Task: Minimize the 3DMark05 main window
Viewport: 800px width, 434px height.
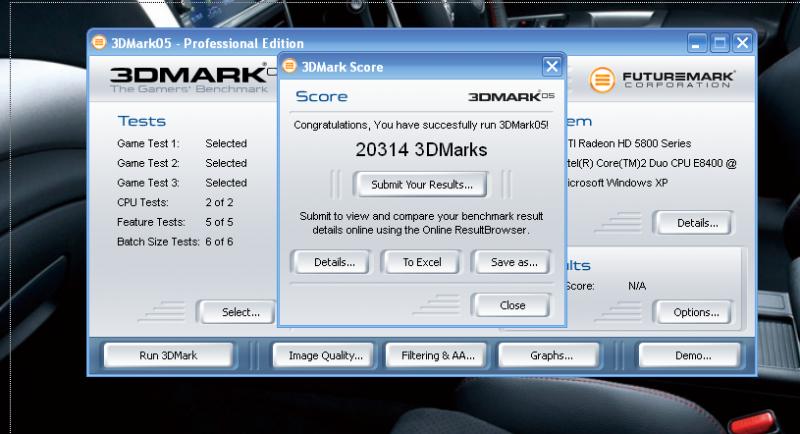Action: 696,43
